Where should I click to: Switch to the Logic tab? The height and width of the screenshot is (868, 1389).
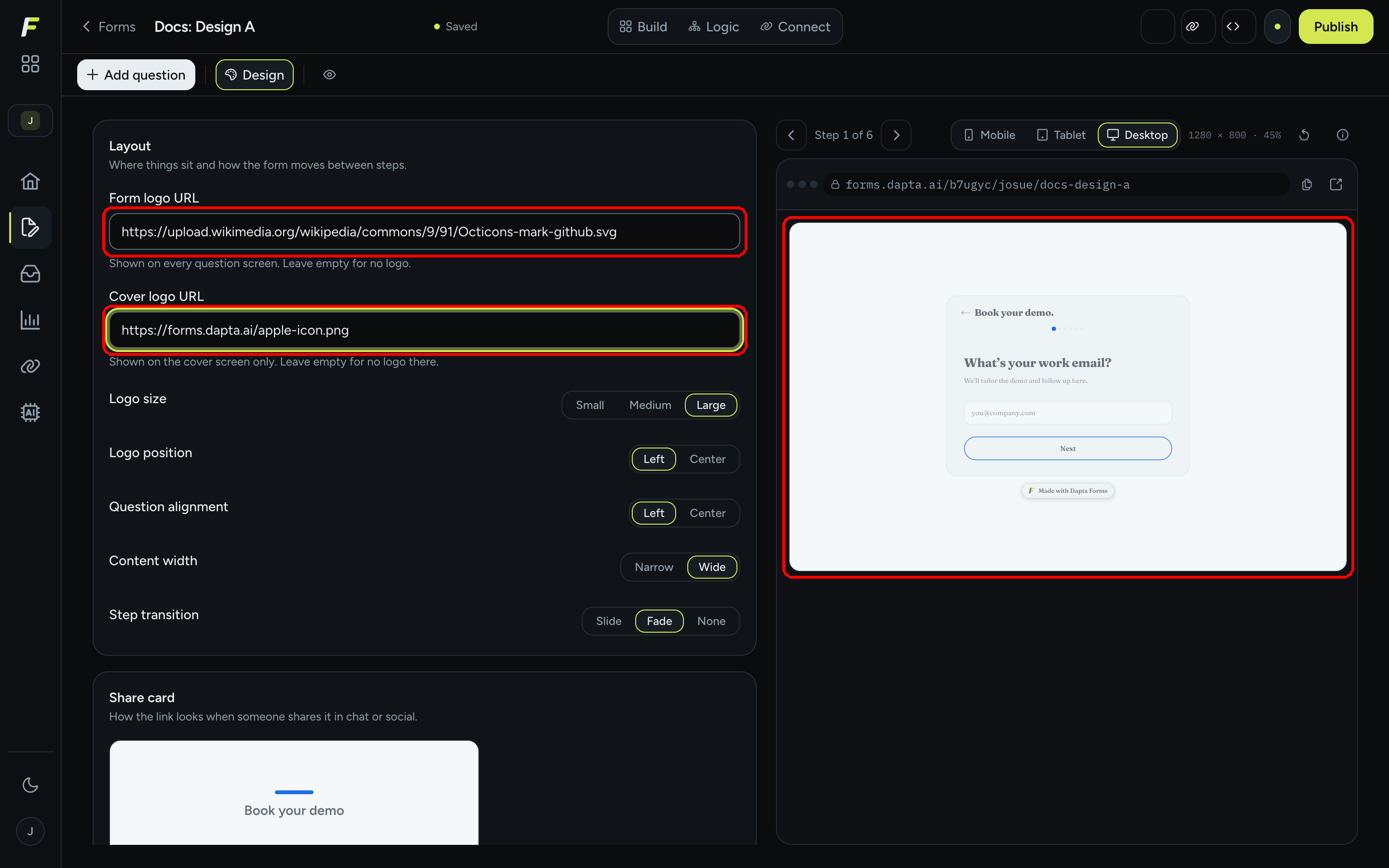coord(714,27)
